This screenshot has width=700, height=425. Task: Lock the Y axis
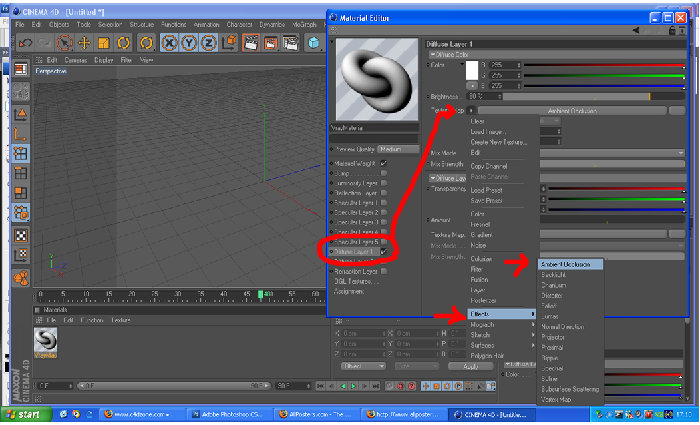pos(189,43)
